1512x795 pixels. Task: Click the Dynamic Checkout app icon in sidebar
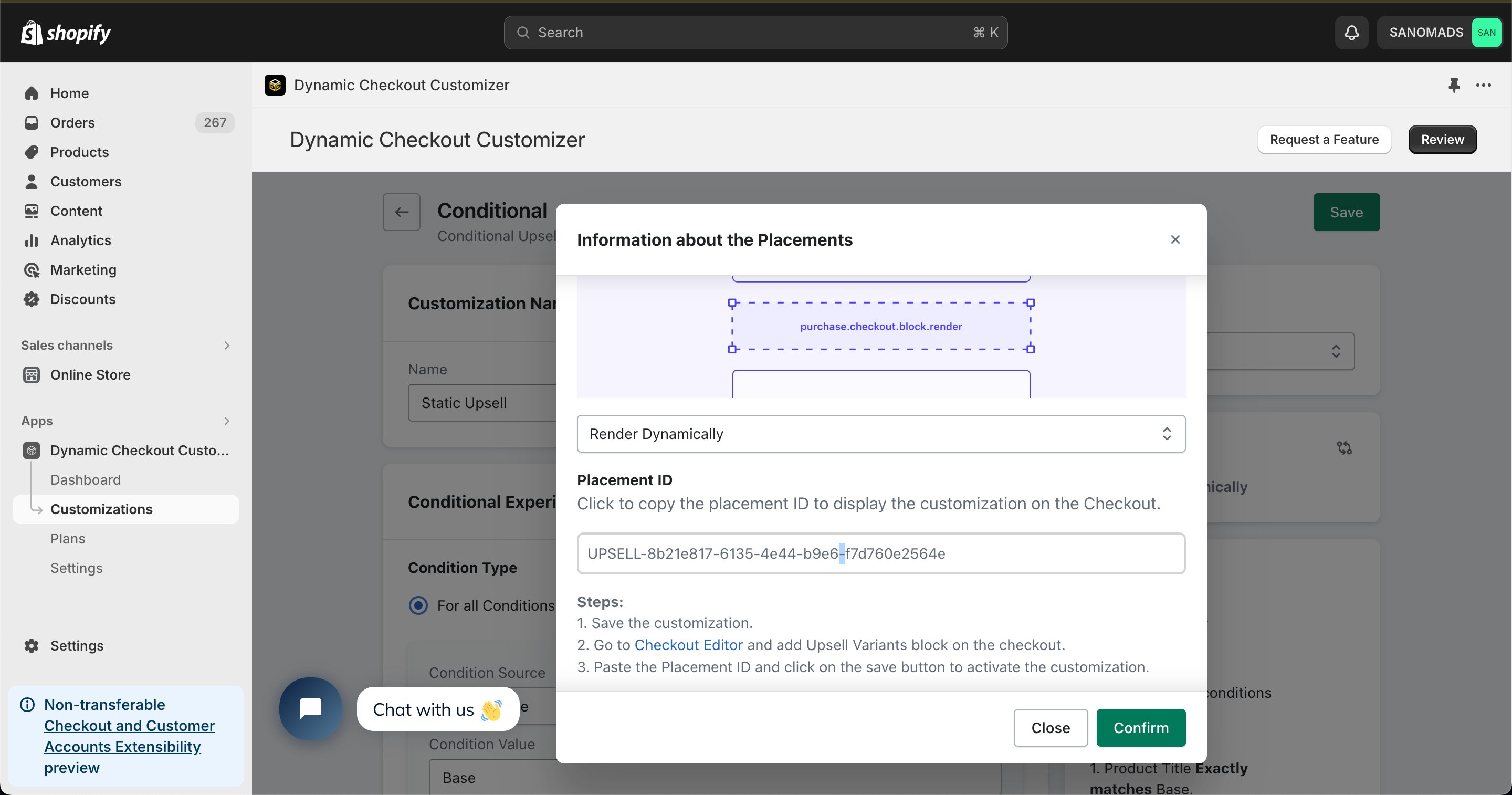(x=31, y=451)
